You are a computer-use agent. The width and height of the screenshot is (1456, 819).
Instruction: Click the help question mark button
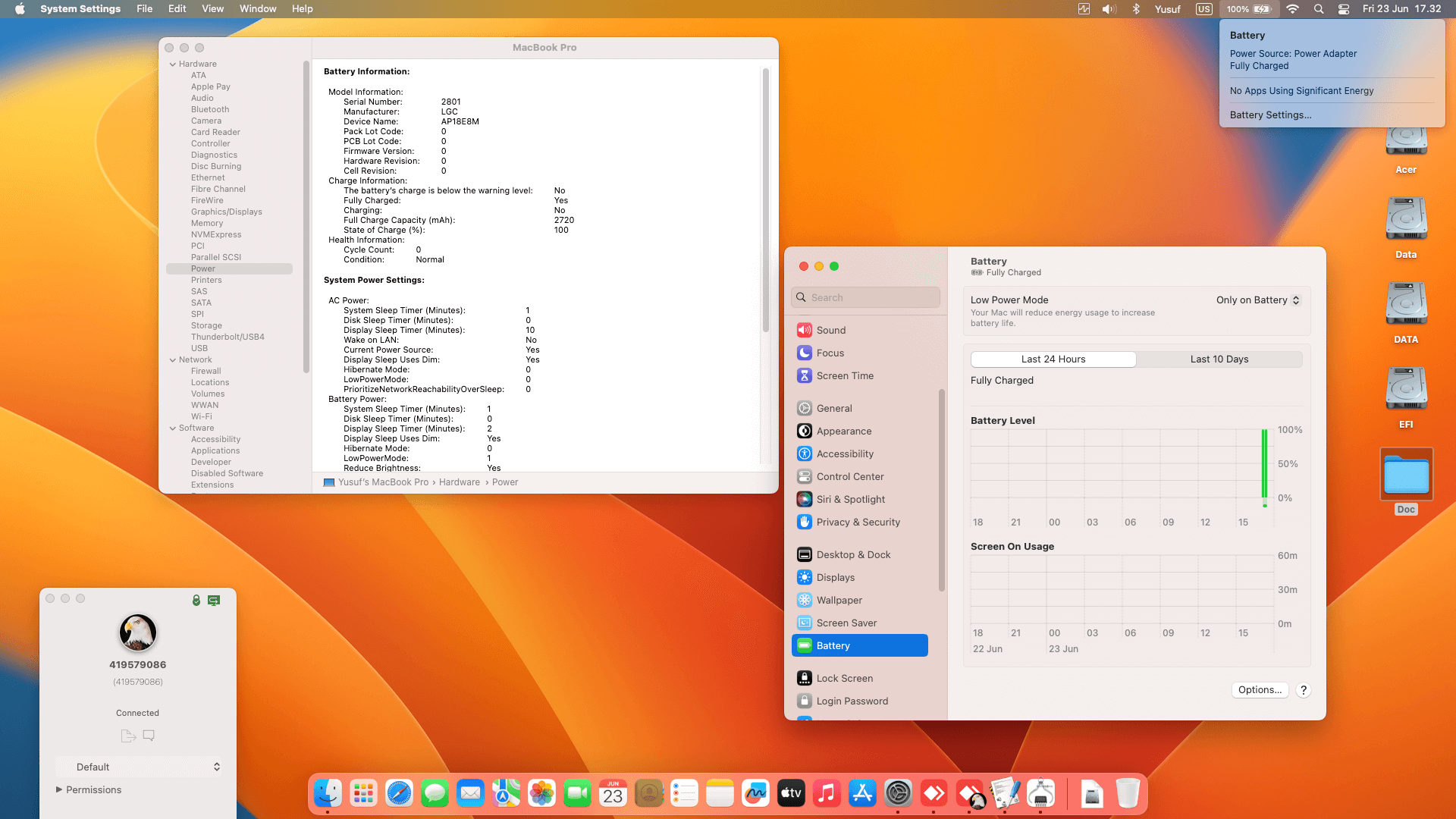click(1303, 690)
